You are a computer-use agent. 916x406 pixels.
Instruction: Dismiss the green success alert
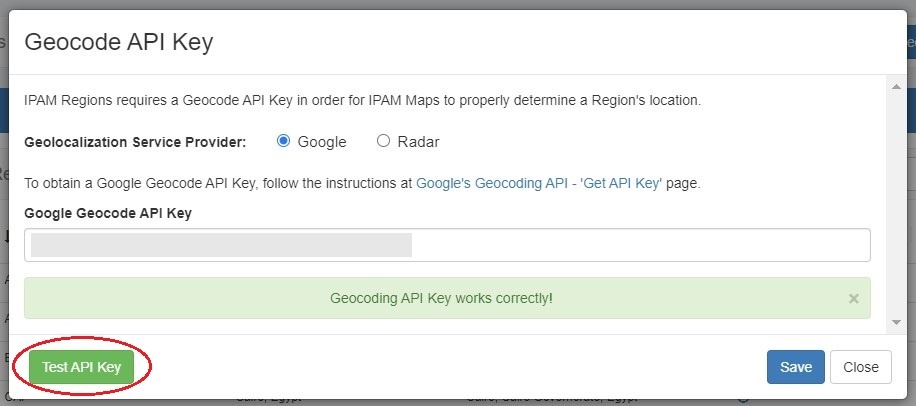(x=853, y=298)
